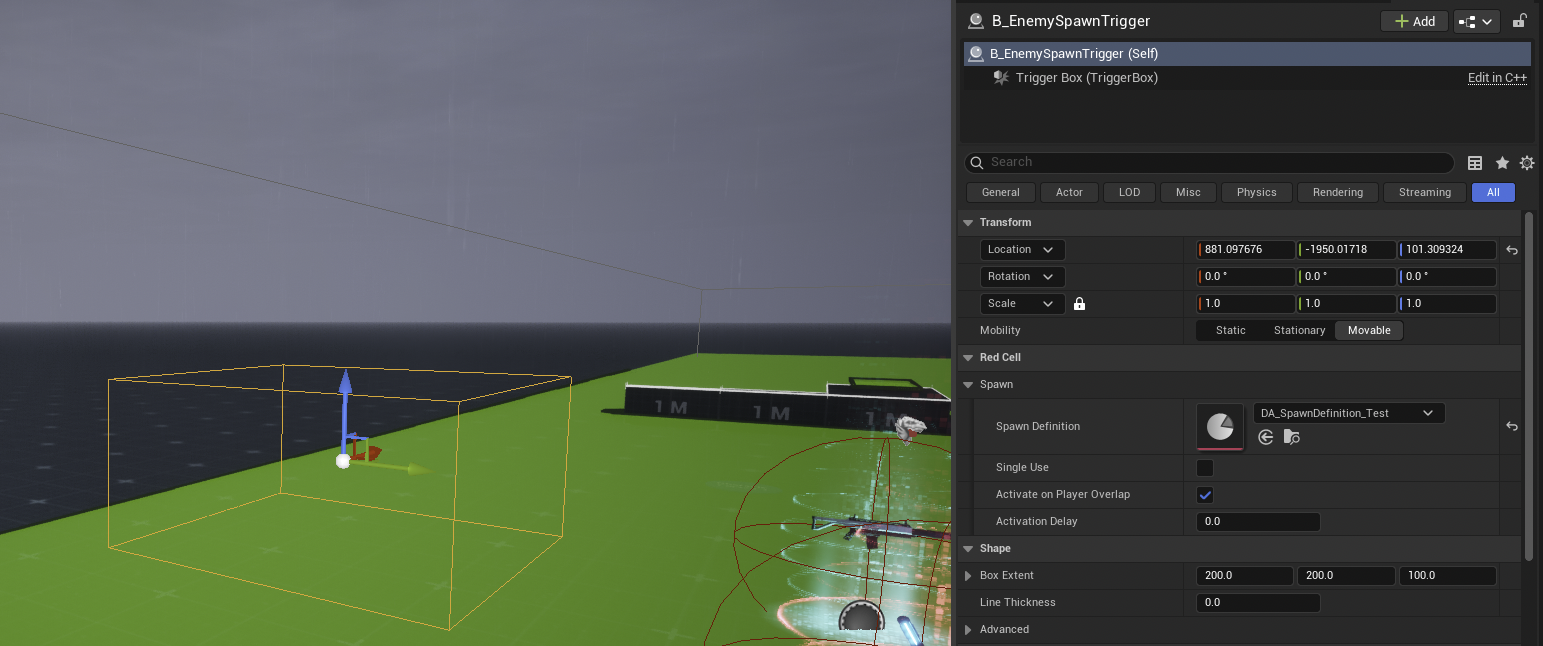1543x646 pixels.
Task: Open the details settings gear
Action: [1526, 163]
